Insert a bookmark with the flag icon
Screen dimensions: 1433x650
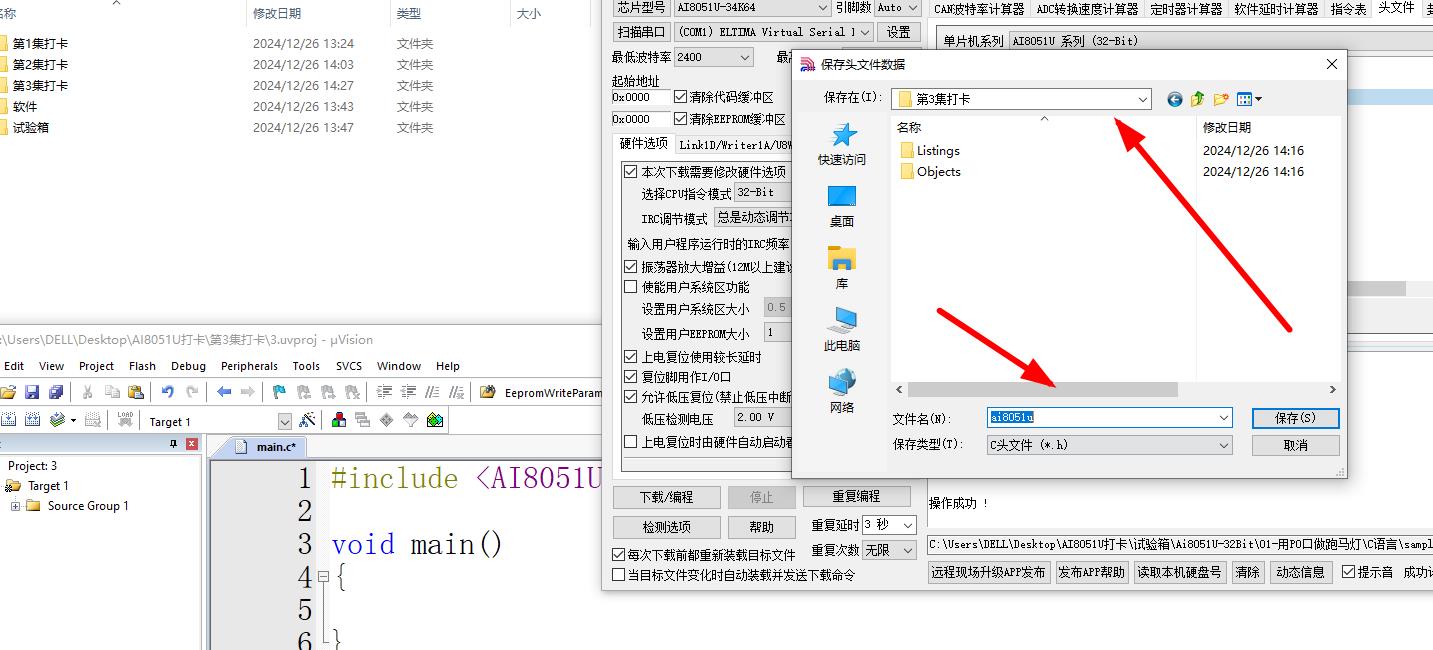pyautogui.click(x=279, y=392)
